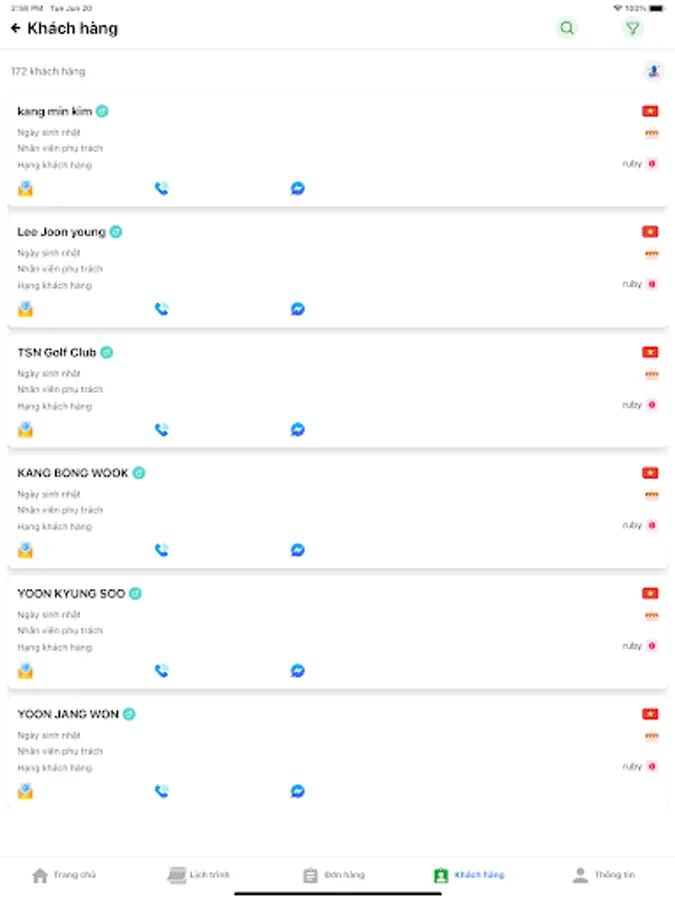The width and height of the screenshot is (675, 900).
Task: Open customer search
Action: click(x=567, y=28)
